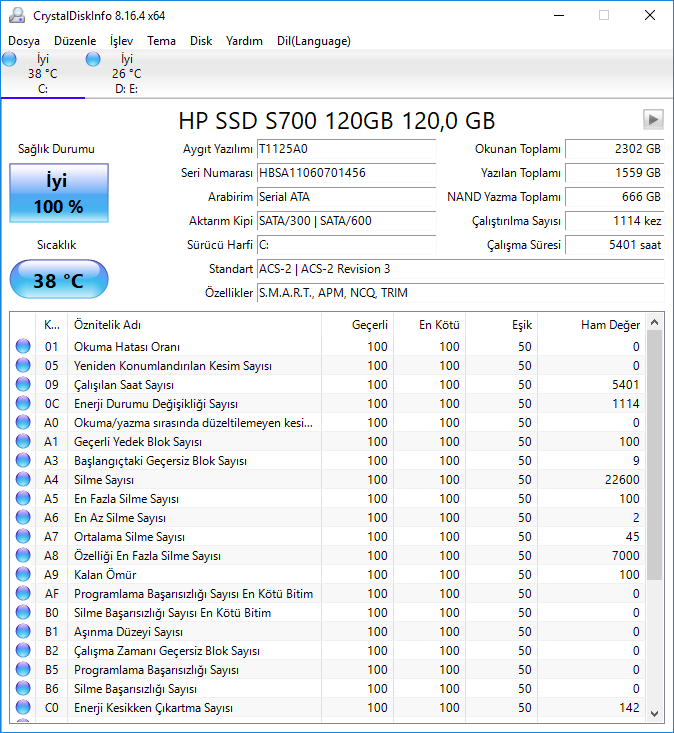The image size is (674, 733).
Task: Click the Eşik column header
Action: click(x=502, y=324)
